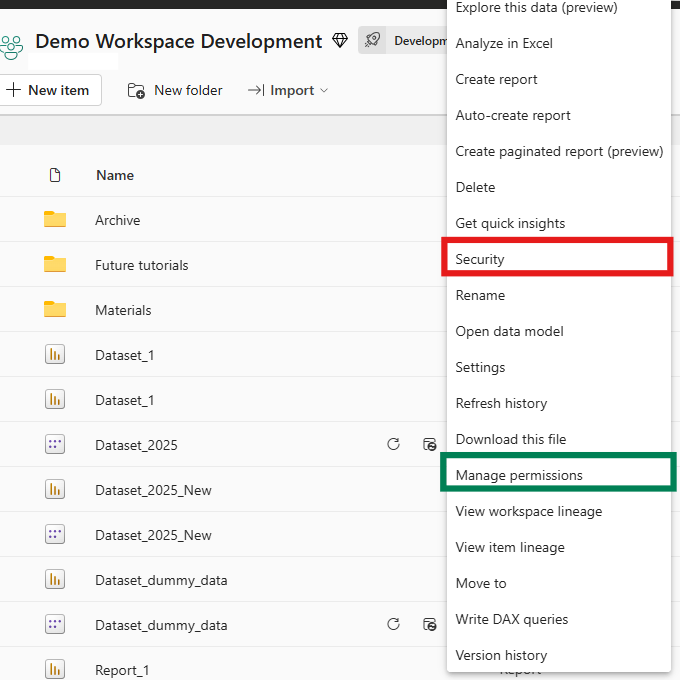Open Refresh history from the menu
Viewport: 680px width, 680px height.
tap(501, 403)
